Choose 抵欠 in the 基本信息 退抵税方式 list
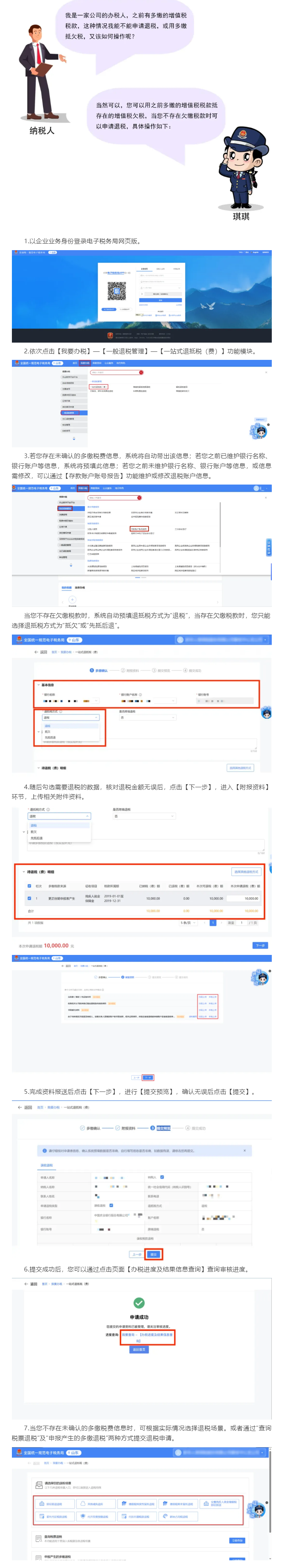 coord(48,732)
